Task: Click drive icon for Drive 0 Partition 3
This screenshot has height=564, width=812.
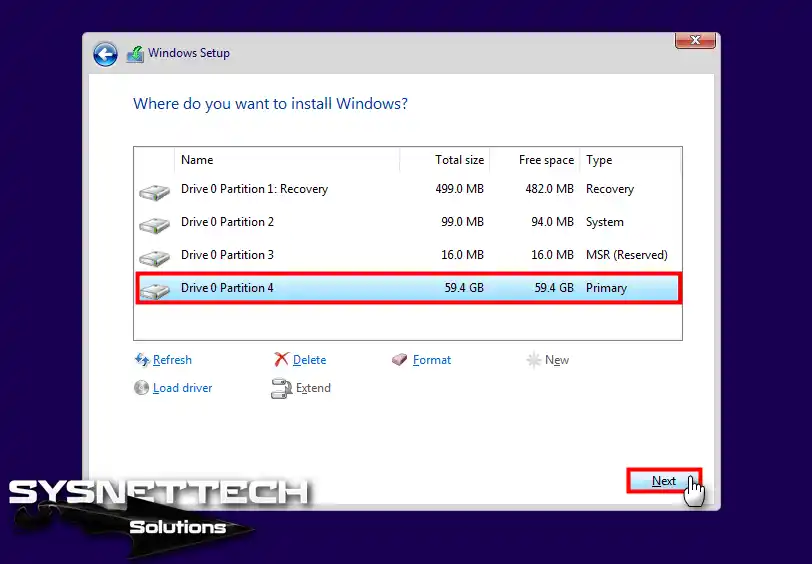Action: click(x=155, y=256)
